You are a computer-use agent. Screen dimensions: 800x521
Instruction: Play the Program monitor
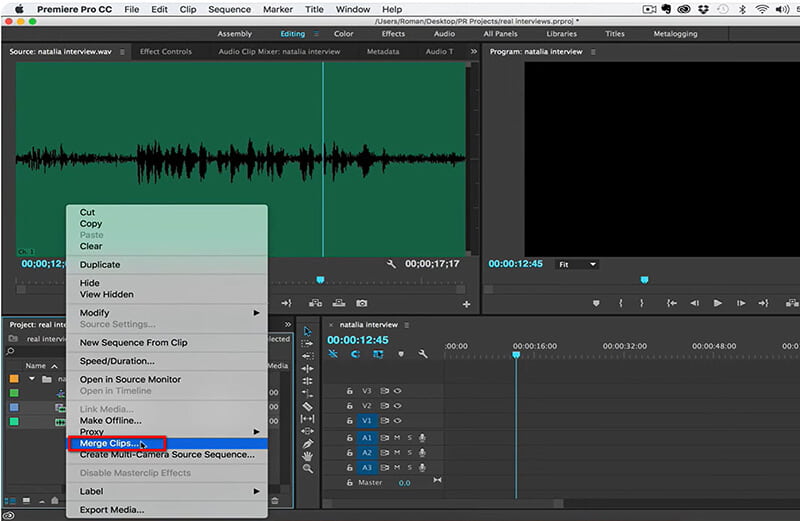717,303
